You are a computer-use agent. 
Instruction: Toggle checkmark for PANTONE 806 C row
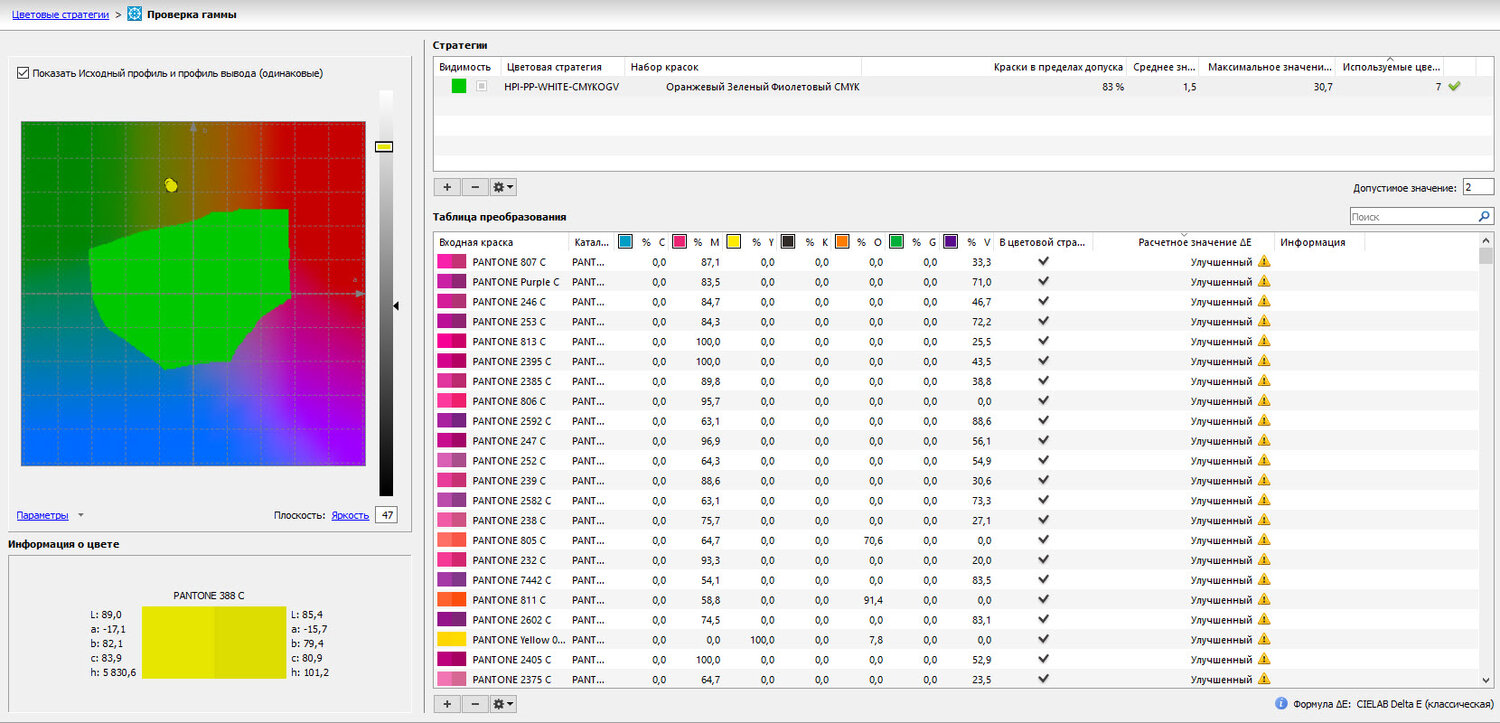[1044, 401]
